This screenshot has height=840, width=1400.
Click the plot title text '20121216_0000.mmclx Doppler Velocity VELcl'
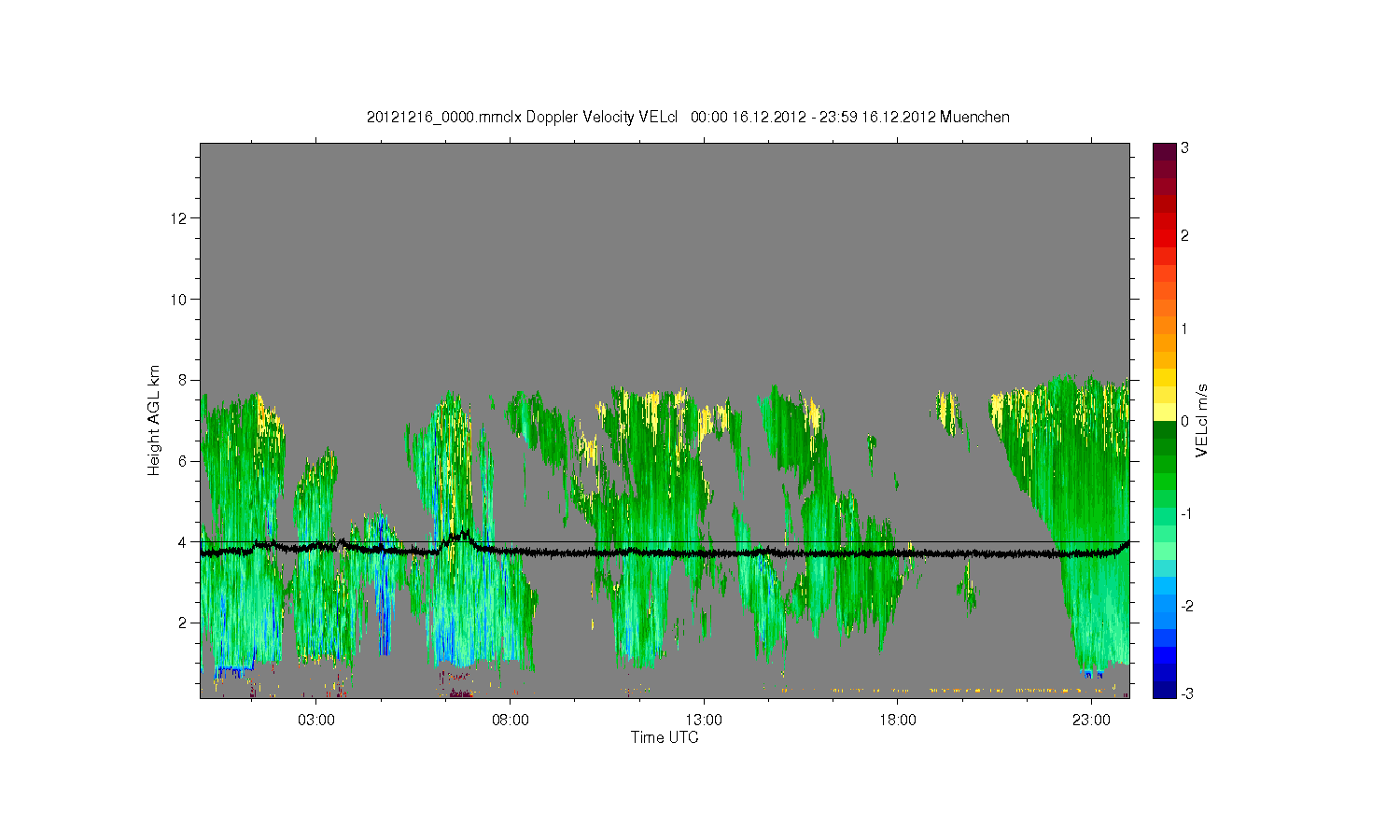click(522, 118)
